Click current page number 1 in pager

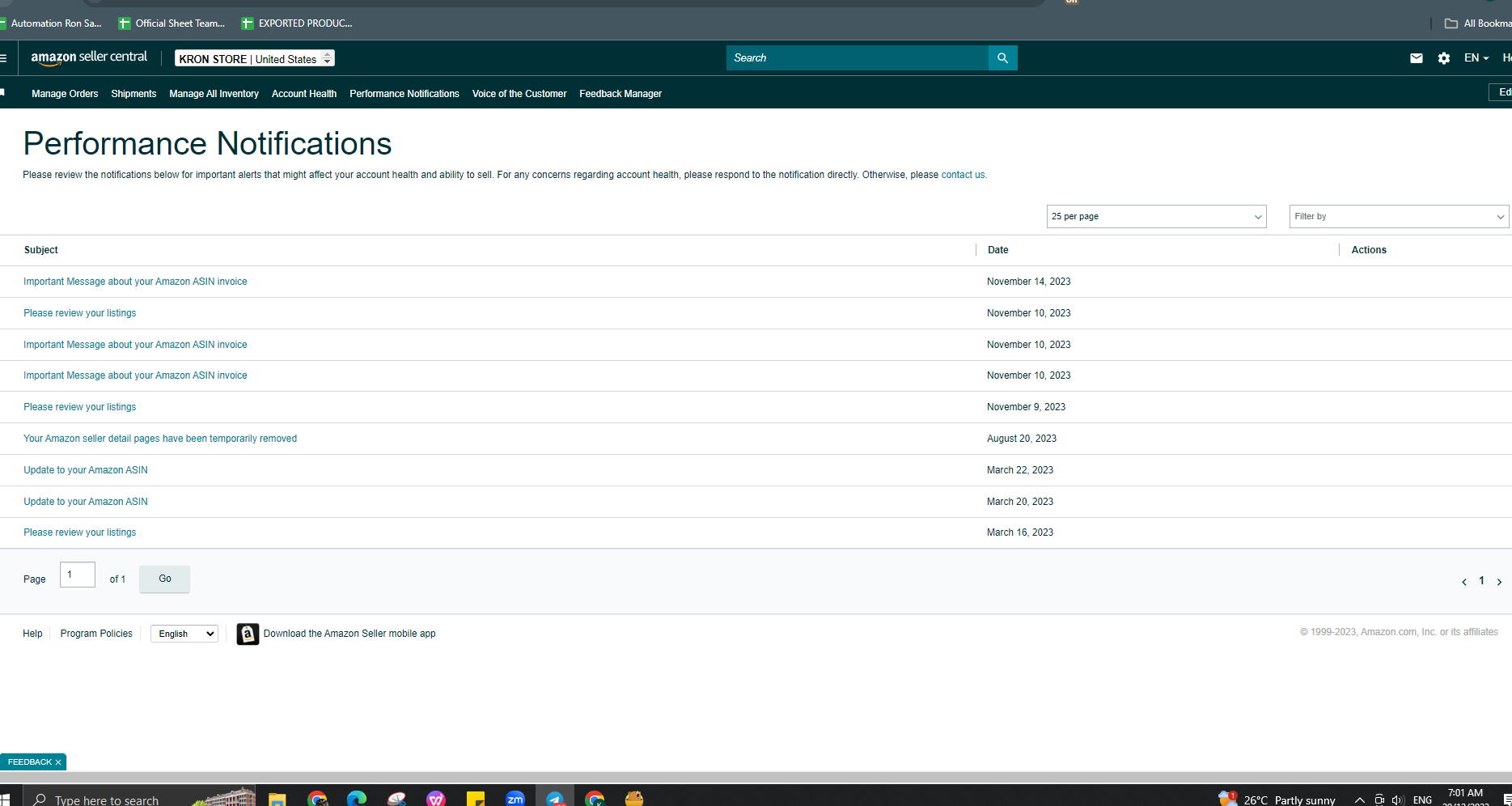(x=1481, y=581)
